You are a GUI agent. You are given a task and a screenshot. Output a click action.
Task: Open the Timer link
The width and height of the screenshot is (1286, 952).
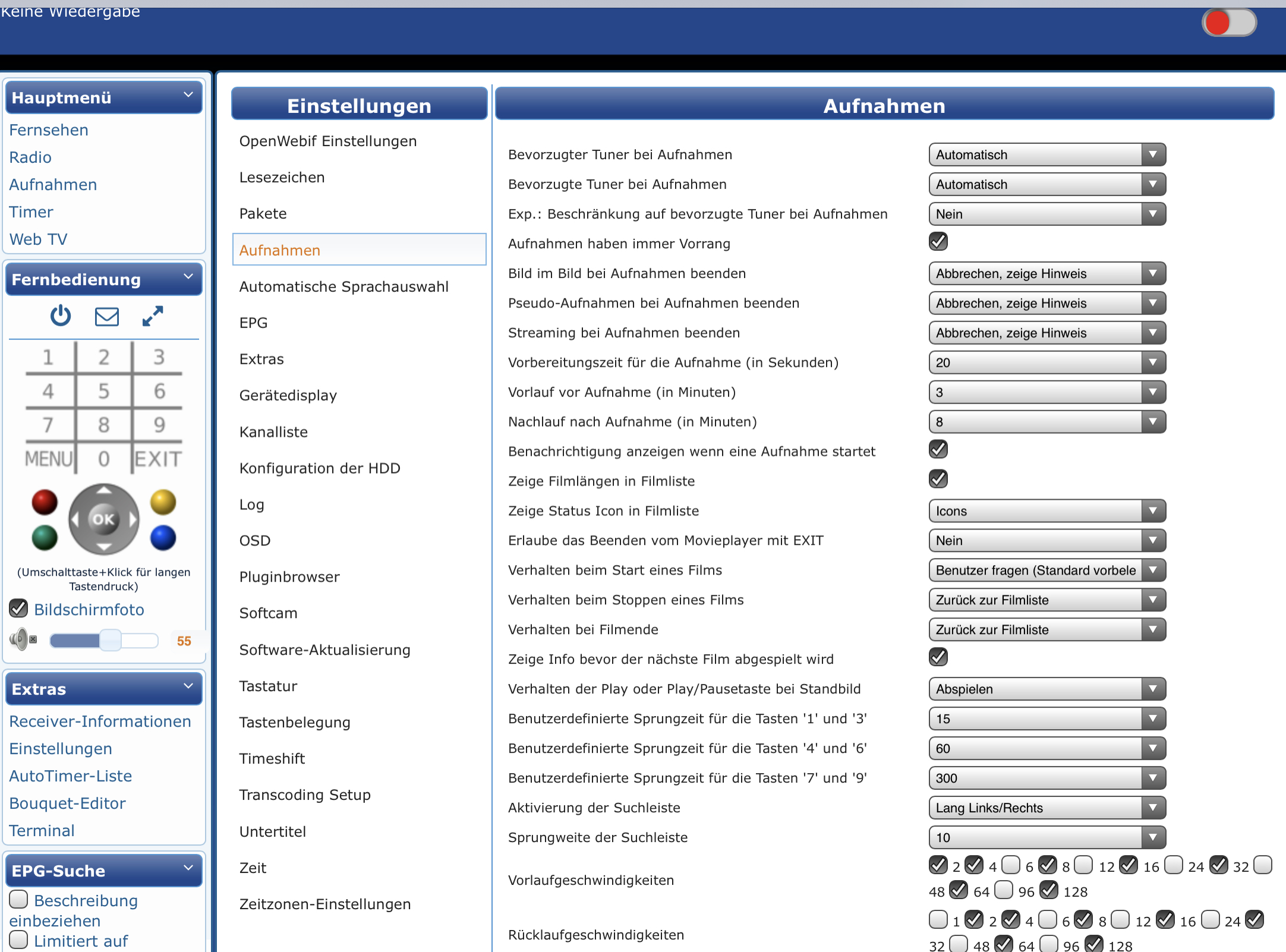pos(31,212)
